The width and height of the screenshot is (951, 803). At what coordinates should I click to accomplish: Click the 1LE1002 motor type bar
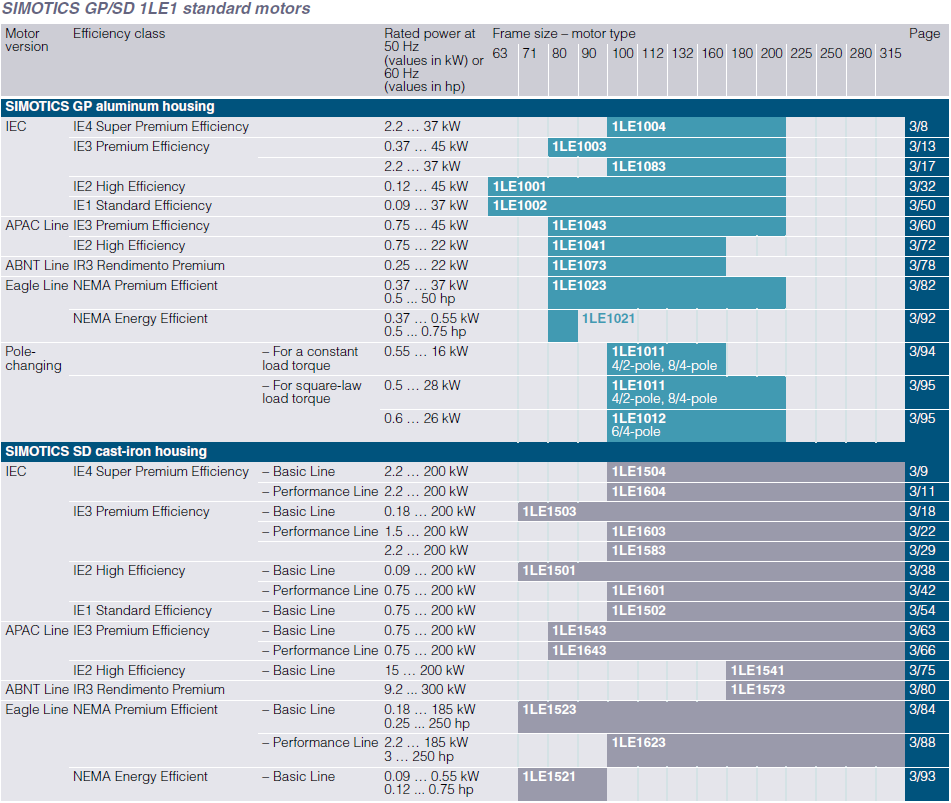(637, 206)
